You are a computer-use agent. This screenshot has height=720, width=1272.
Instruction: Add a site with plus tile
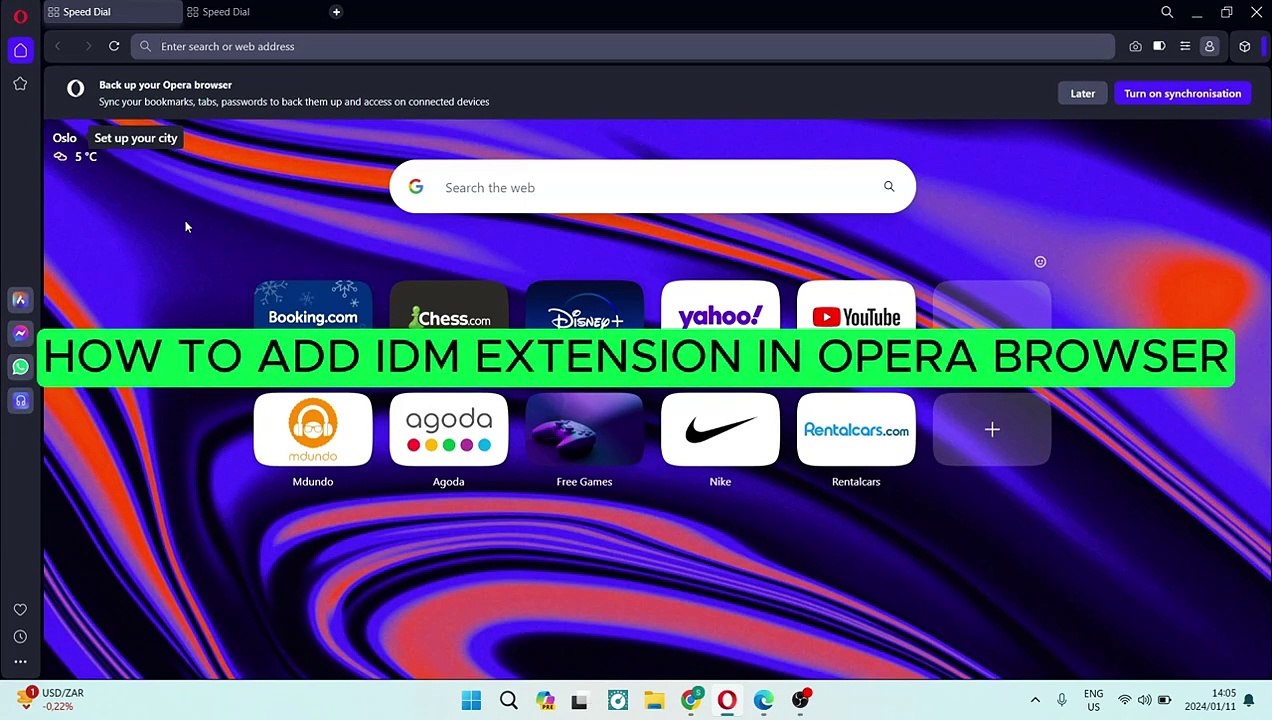992,430
